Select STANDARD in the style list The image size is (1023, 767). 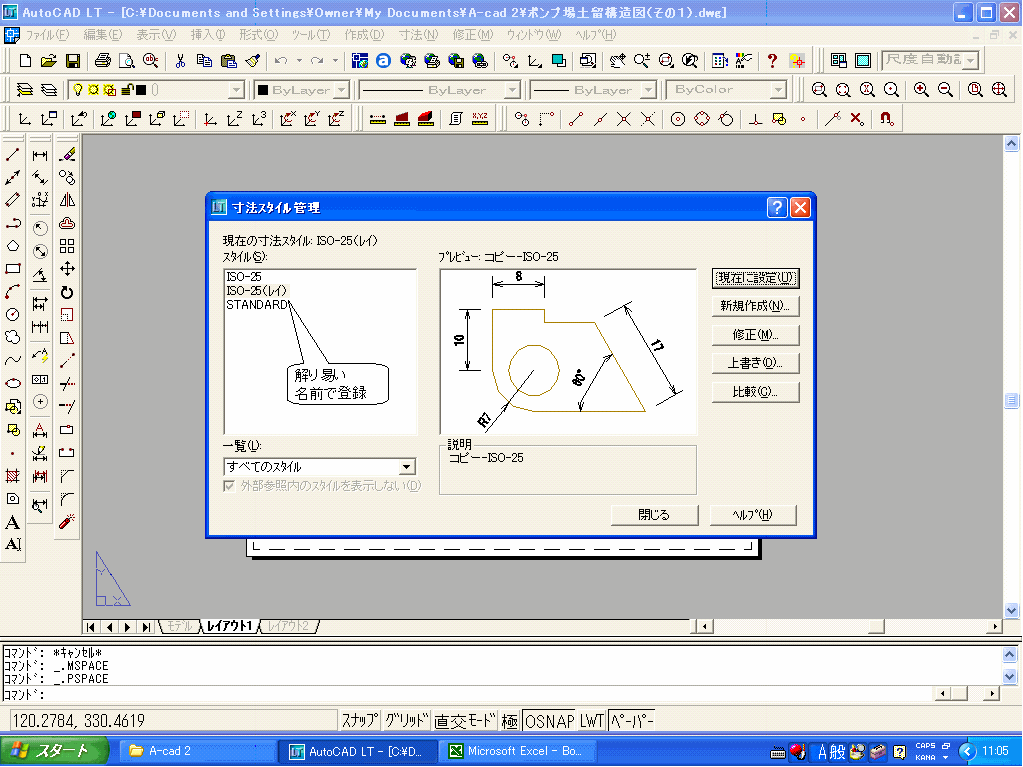tap(256, 305)
